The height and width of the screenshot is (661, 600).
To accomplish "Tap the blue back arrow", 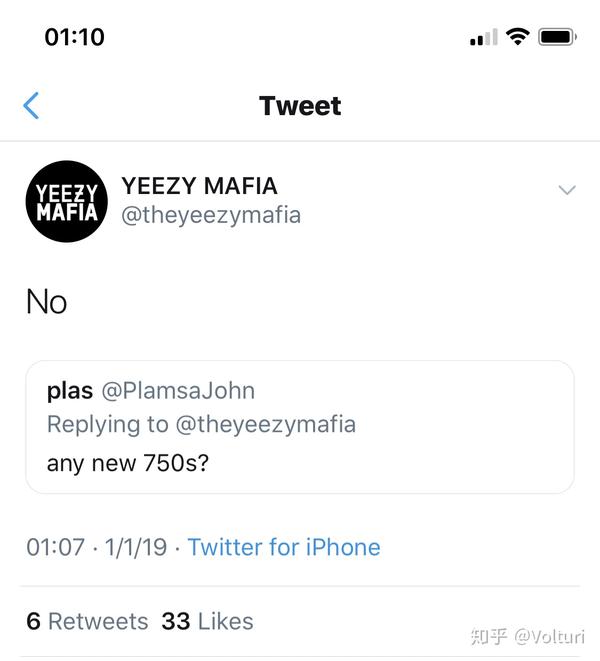I will pyautogui.click(x=32, y=106).
